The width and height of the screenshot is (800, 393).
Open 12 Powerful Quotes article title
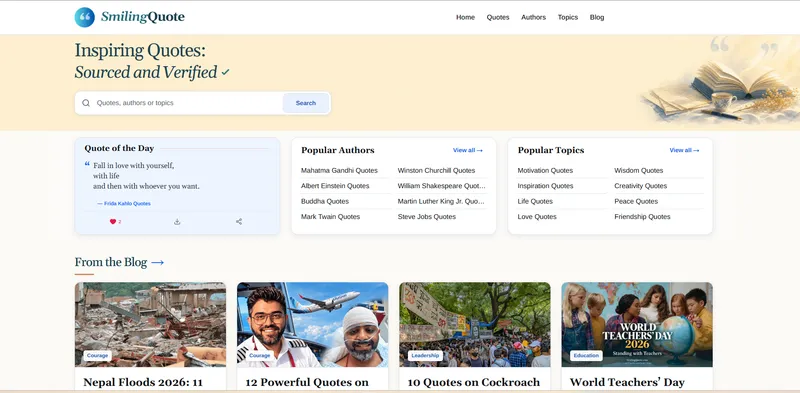click(x=307, y=383)
